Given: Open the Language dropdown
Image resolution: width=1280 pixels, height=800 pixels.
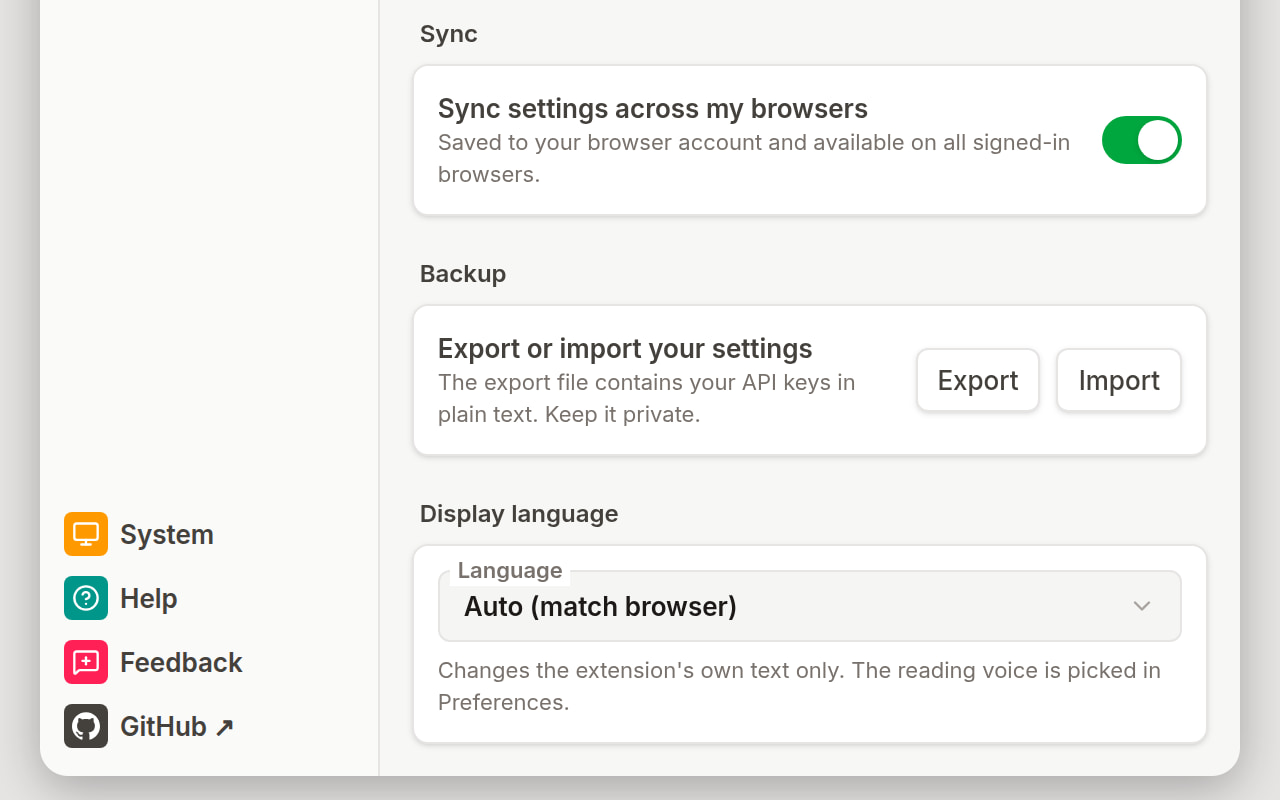Looking at the screenshot, I should [x=810, y=606].
